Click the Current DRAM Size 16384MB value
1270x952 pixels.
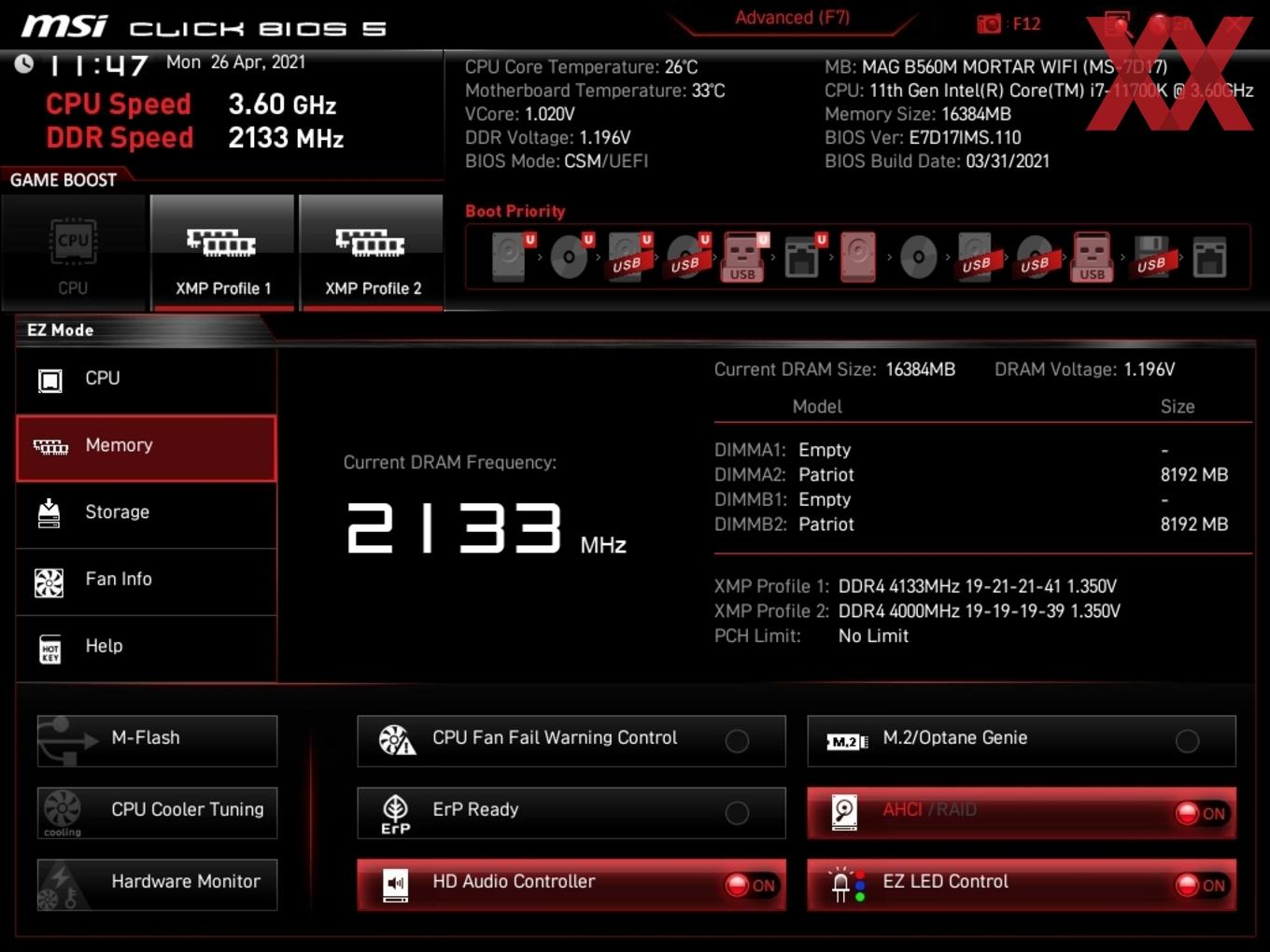click(920, 370)
